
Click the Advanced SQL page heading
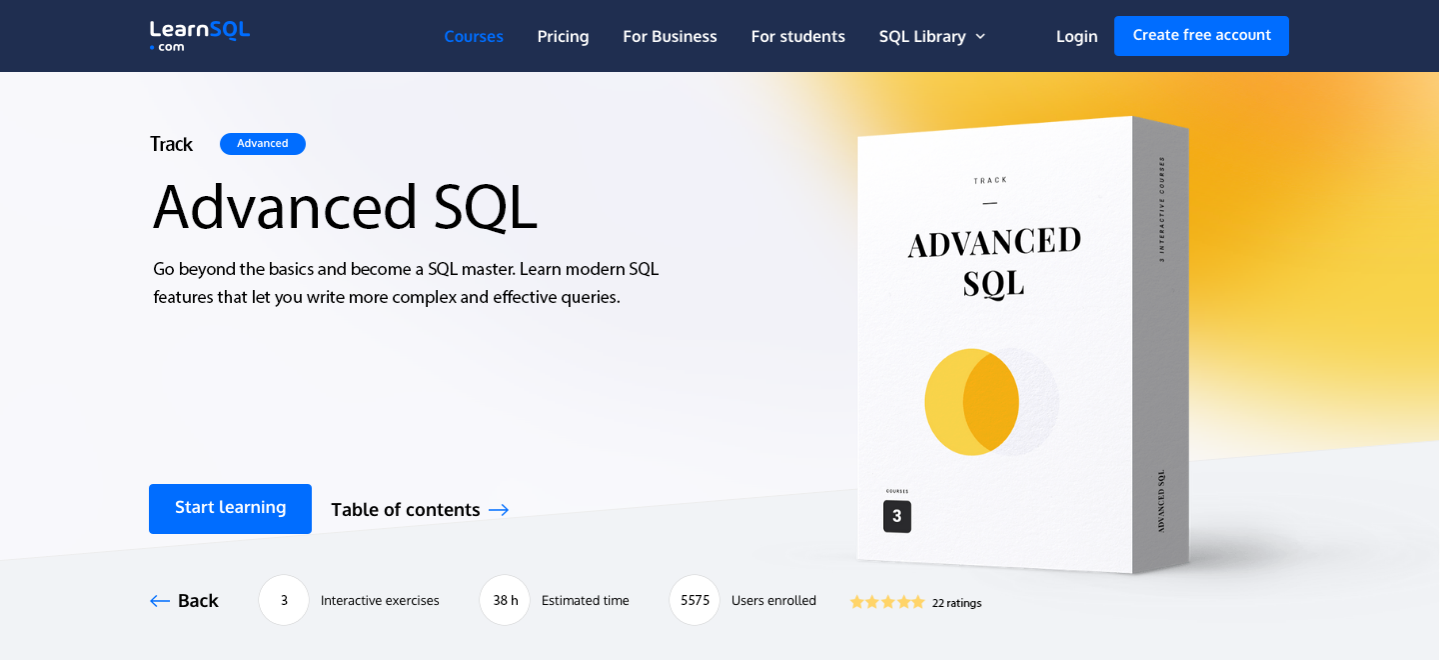pos(345,207)
